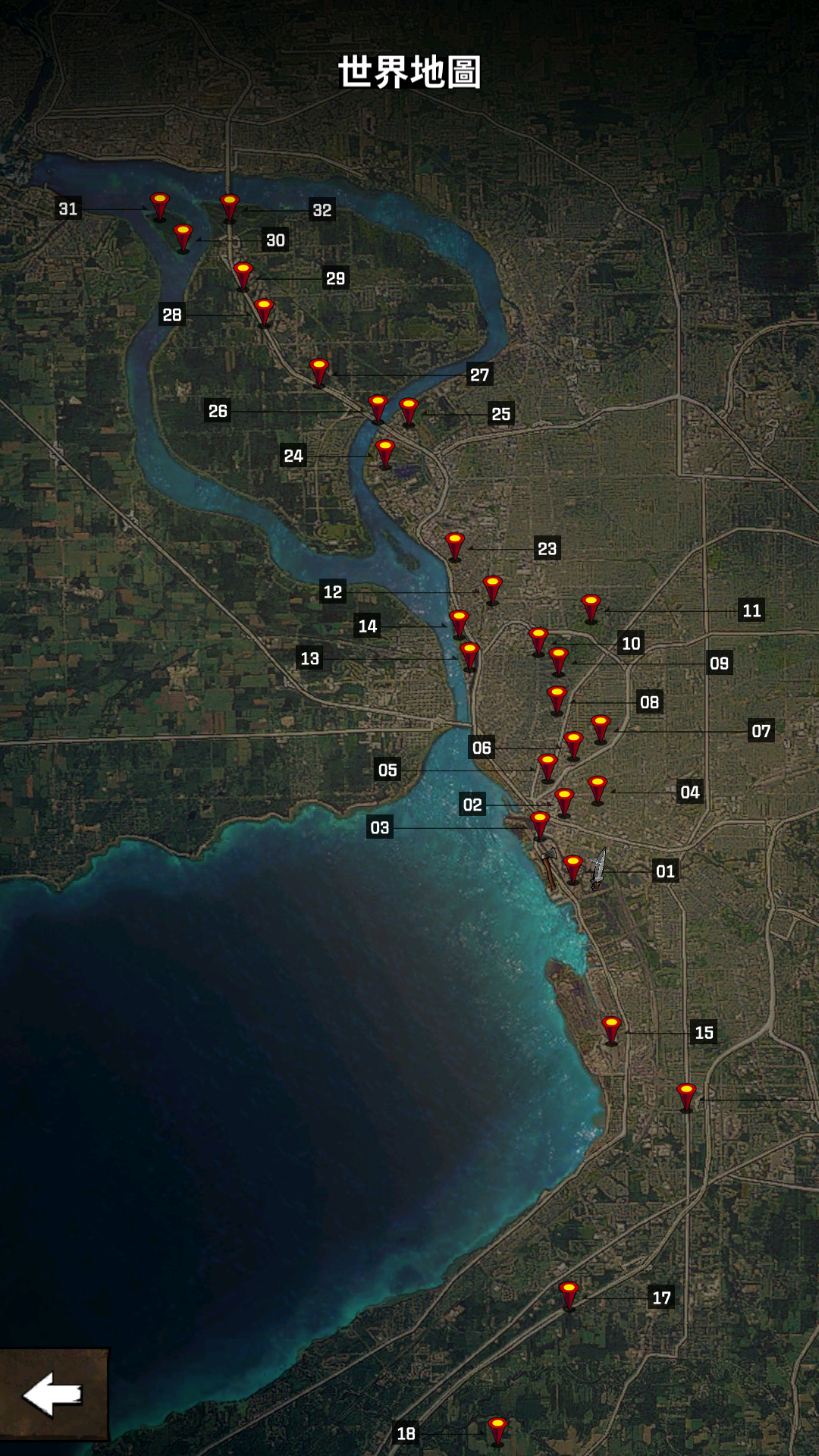
Task: Select the map pin for location 15
Action: click(x=612, y=1031)
